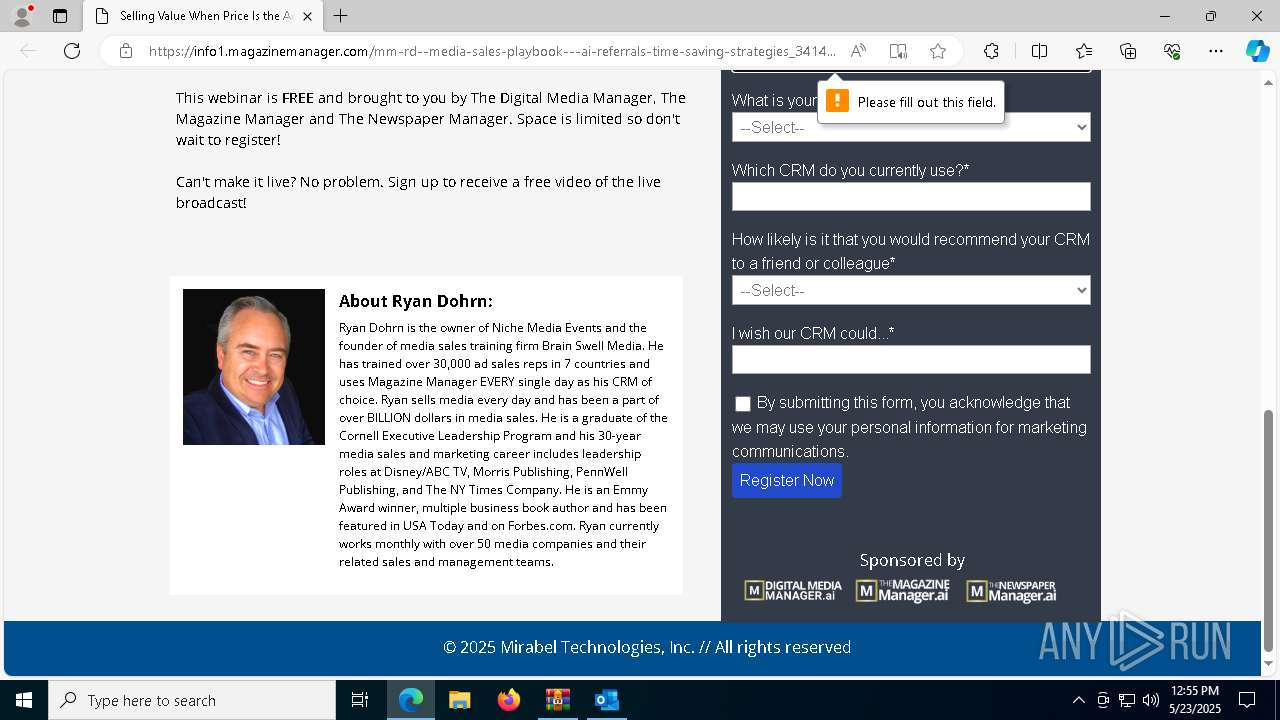The height and width of the screenshot is (720, 1280).
Task: Open the Extensions puzzle icon
Action: pyautogui.click(x=991, y=51)
